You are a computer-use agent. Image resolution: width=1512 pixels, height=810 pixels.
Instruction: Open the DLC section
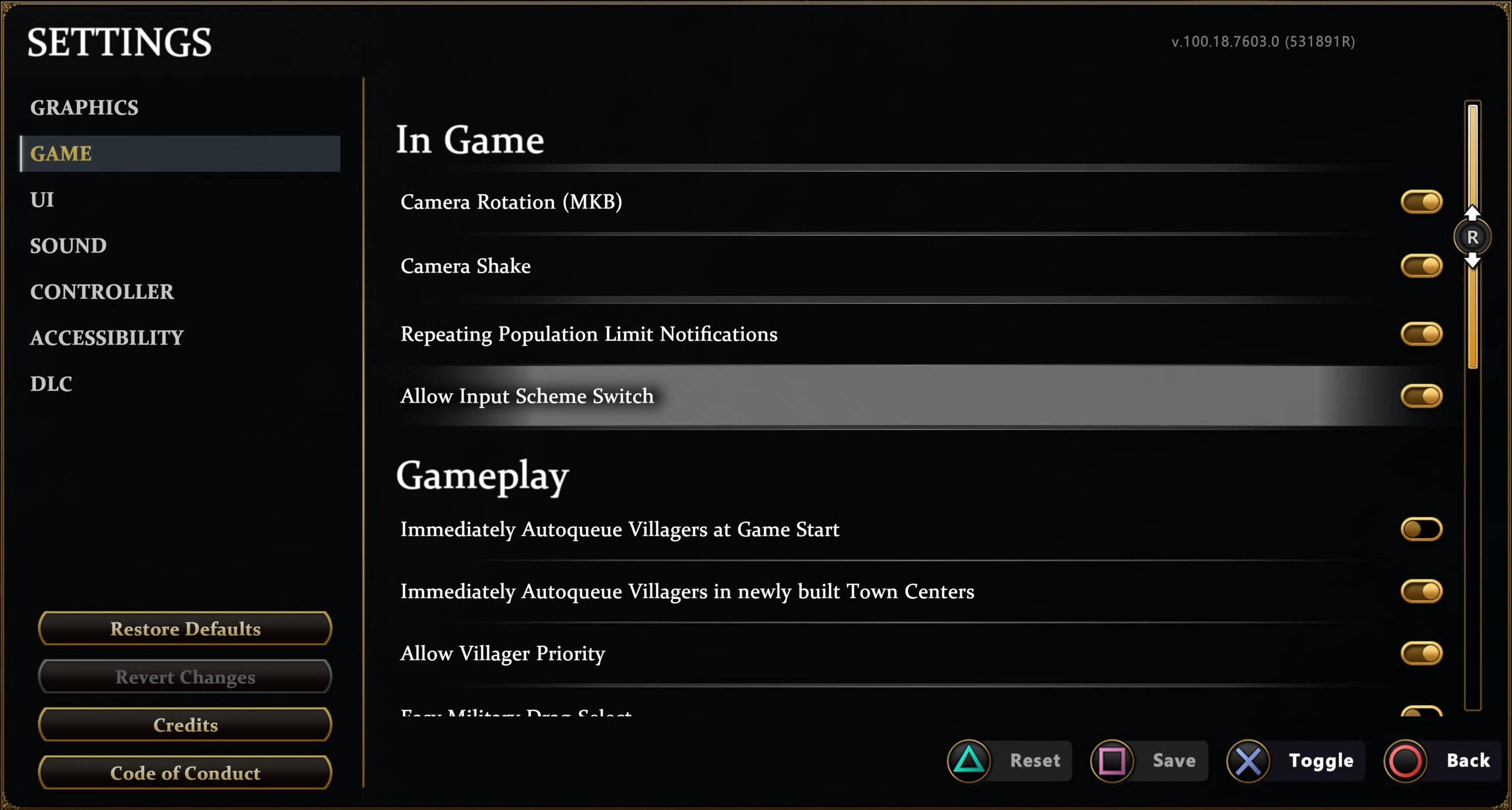tap(51, 384)
